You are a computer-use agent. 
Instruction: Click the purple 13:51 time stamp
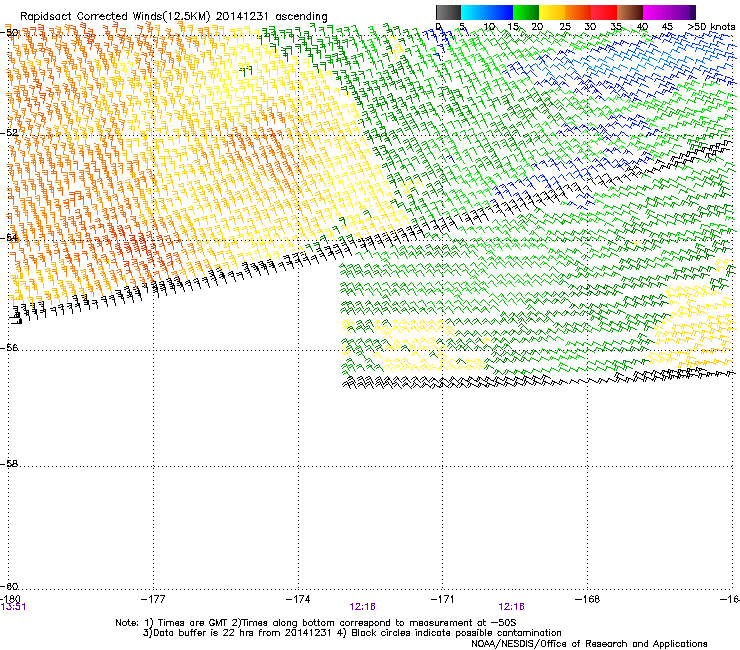pyautogui.click(x=13, y=607)
